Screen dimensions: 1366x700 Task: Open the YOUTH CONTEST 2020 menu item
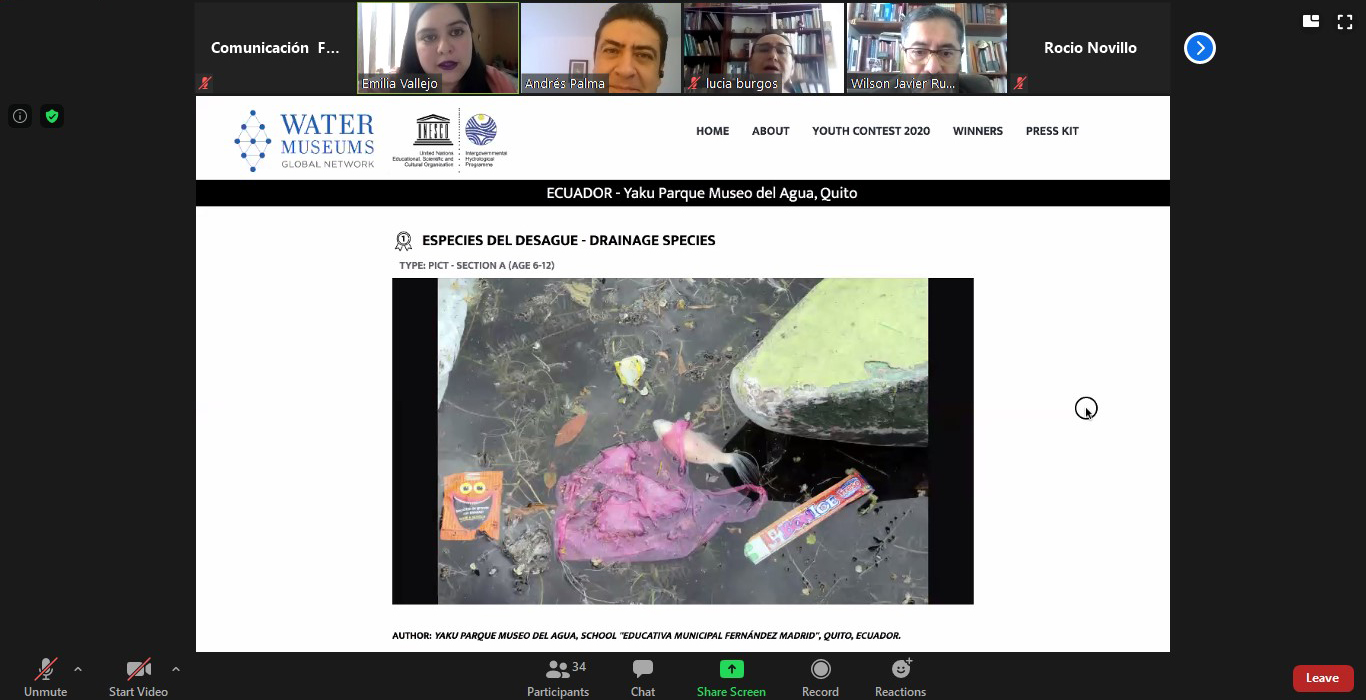click(x=870, y=131)
